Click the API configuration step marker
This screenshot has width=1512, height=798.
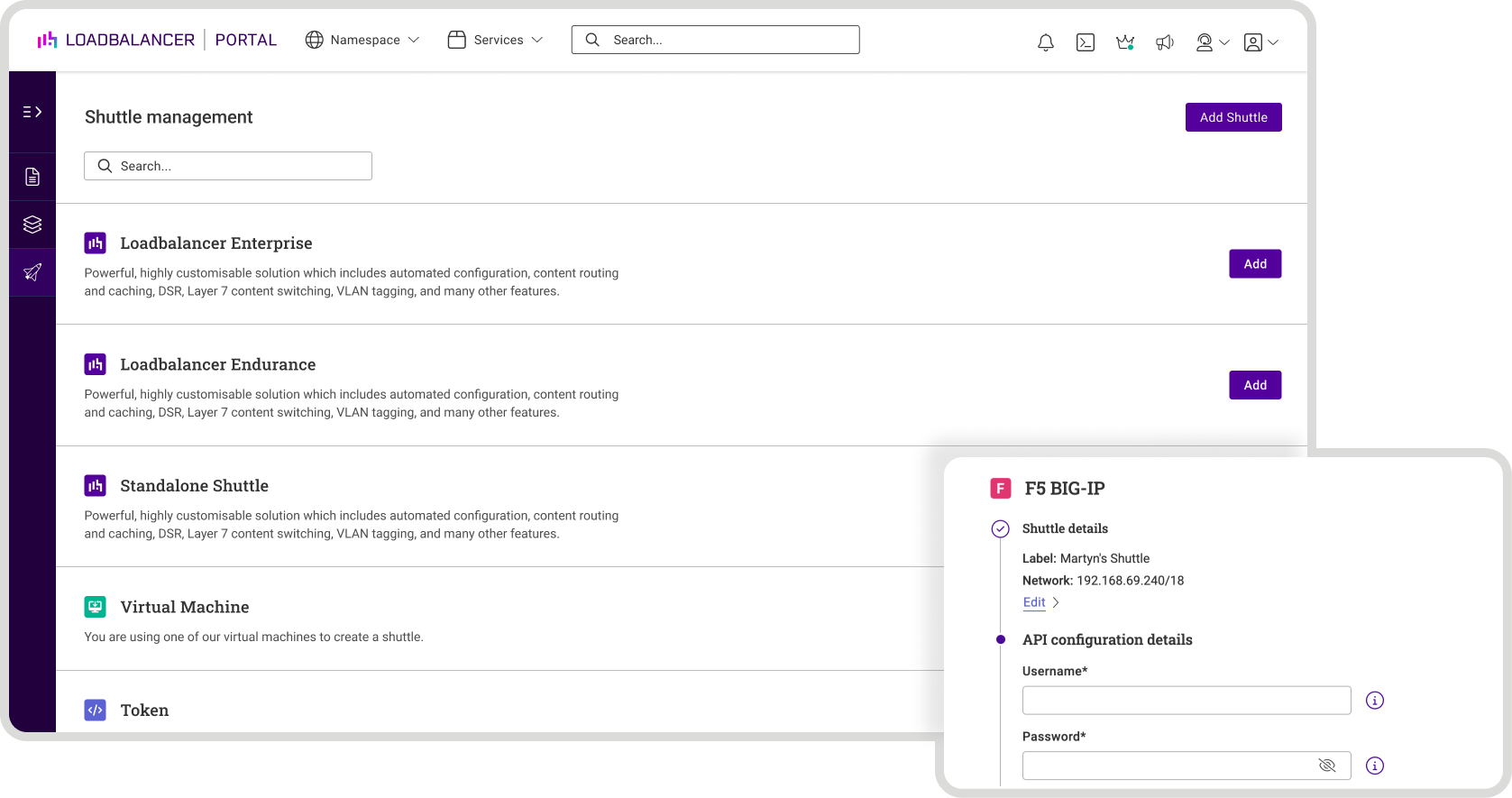point(1001,639)
